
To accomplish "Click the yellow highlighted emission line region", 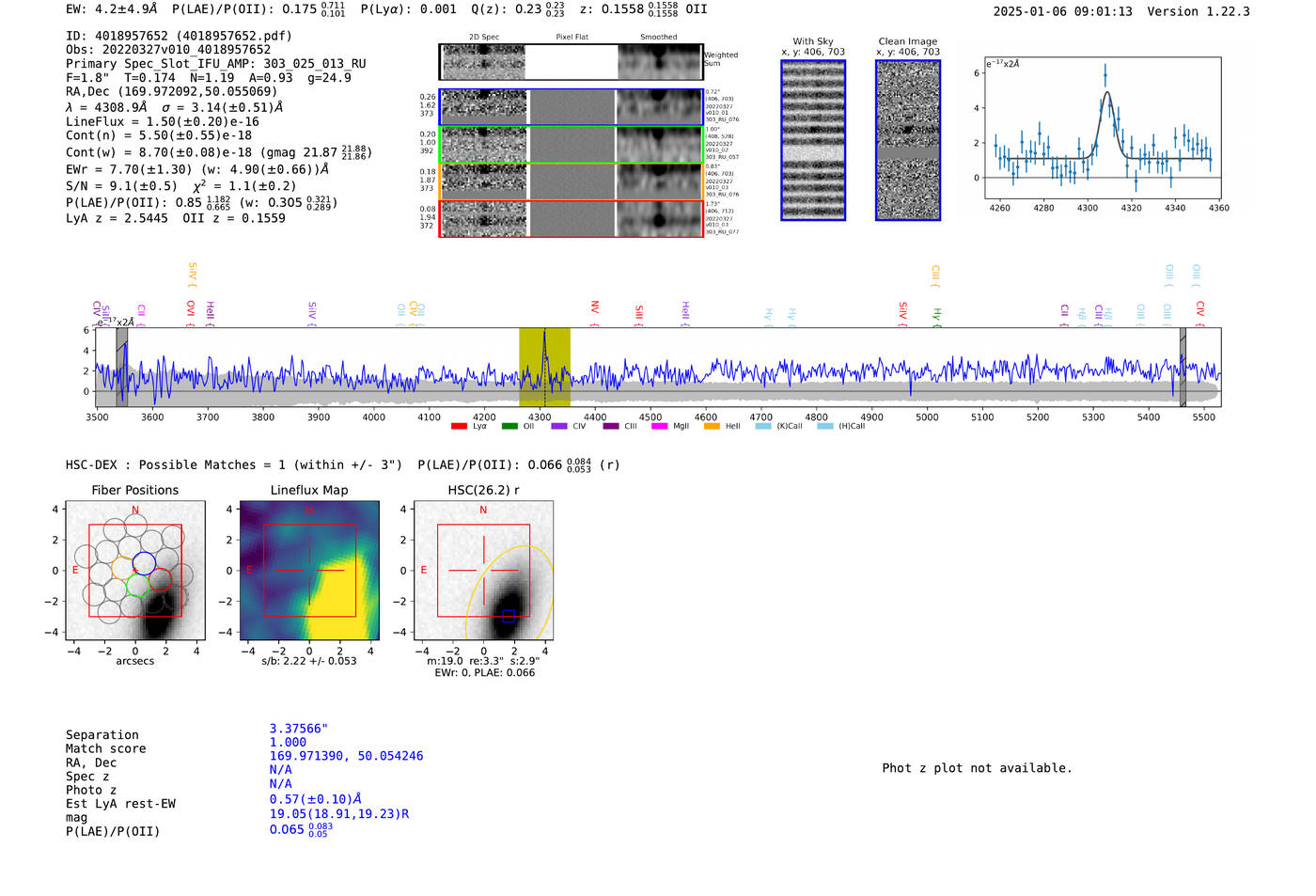I will tap(544, 367).
